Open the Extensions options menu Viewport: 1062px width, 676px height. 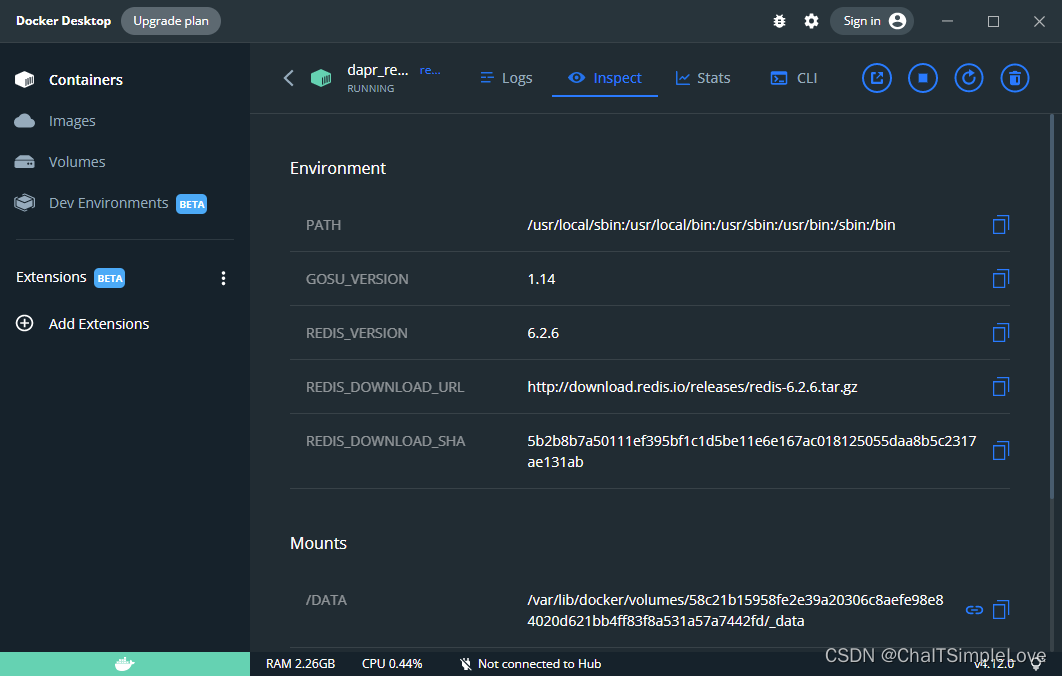point(223,278)
